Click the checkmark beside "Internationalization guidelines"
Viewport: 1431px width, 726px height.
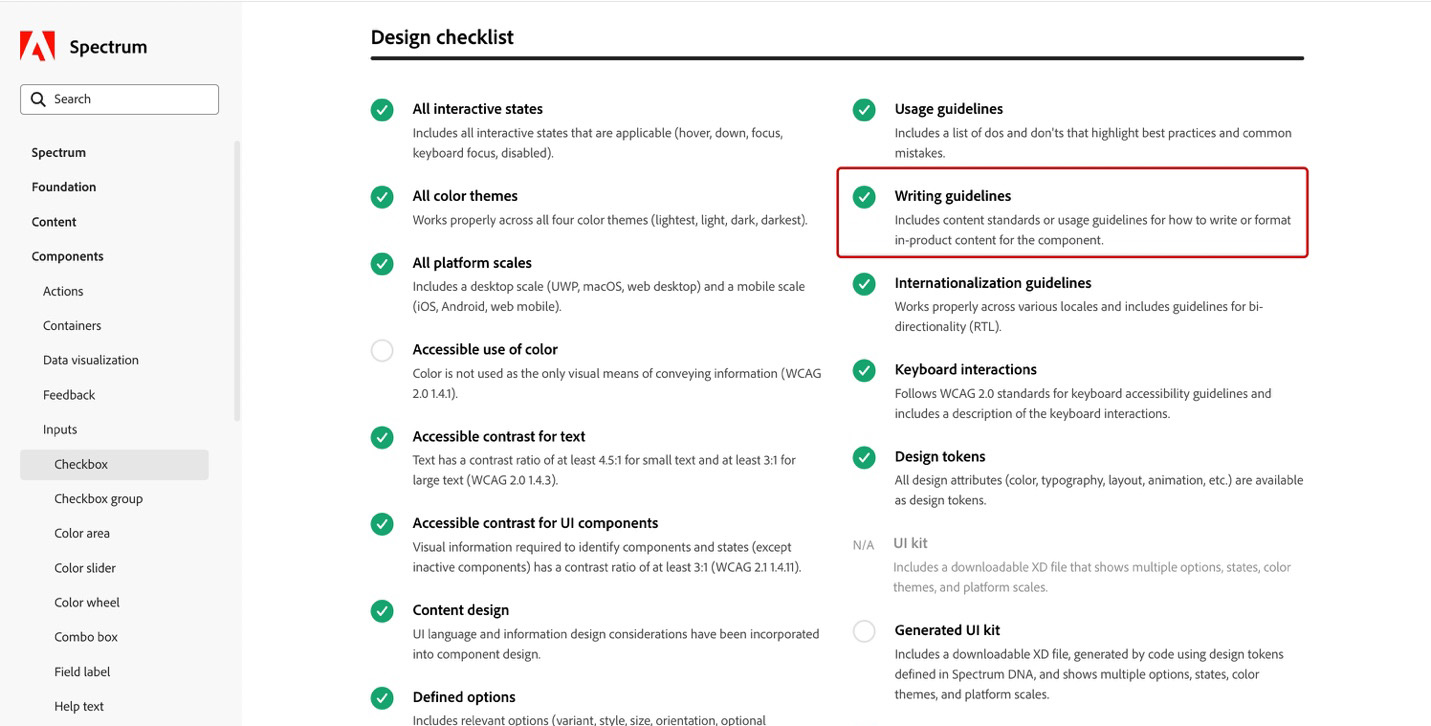pos(863,284)
